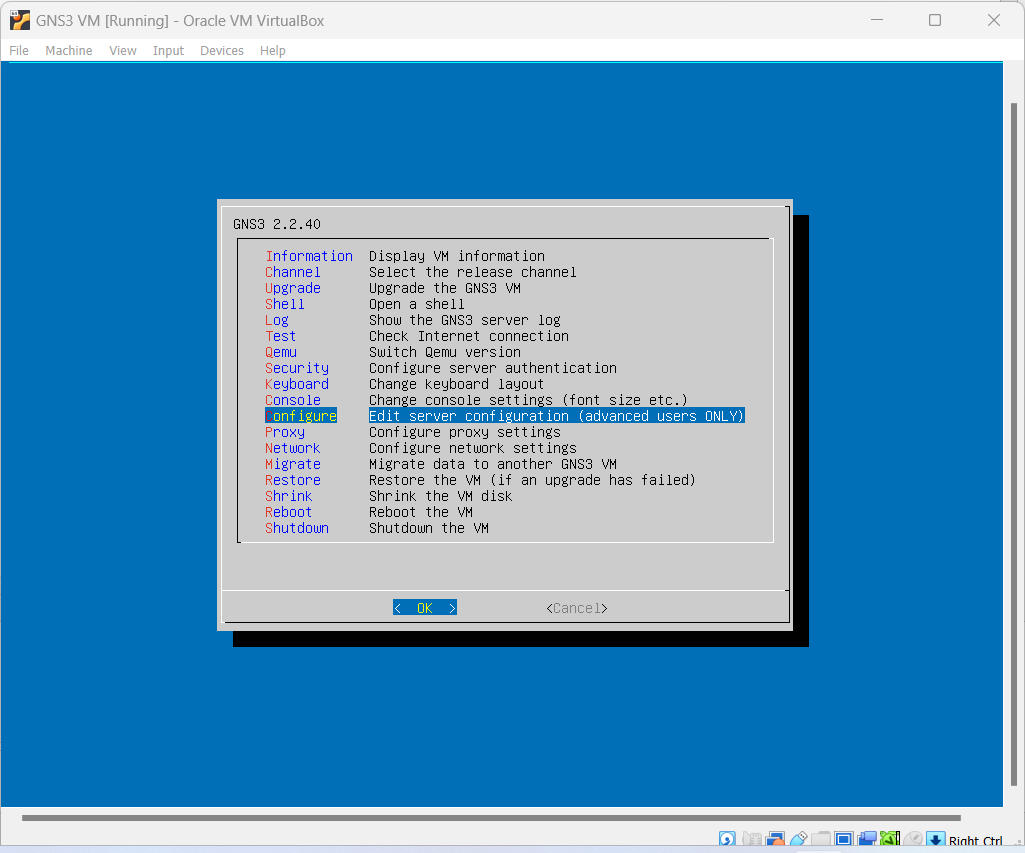The image size is (1025, 853).
Task: Select the Channel release option
Action: [420, 272]
